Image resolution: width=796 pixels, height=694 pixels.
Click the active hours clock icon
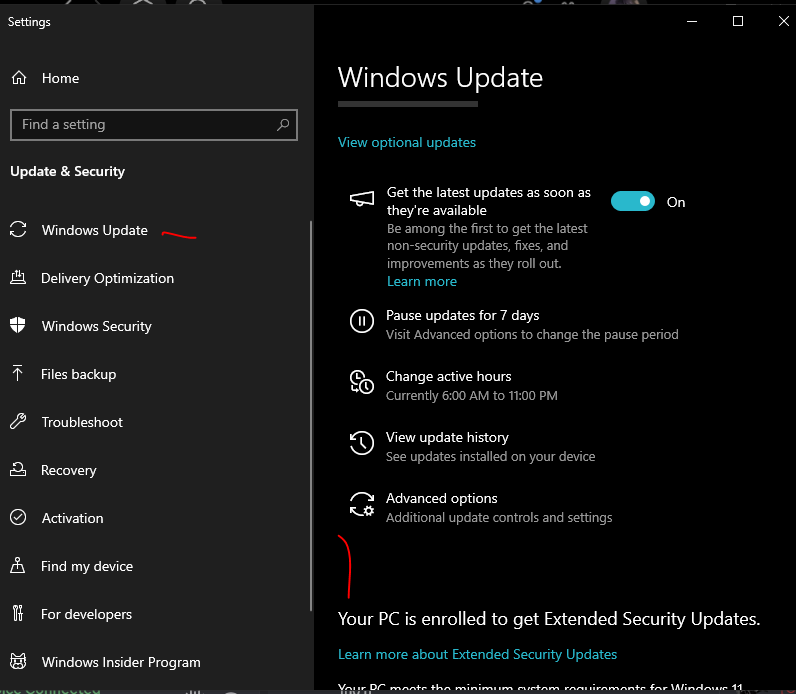click(x=362, y=382)
